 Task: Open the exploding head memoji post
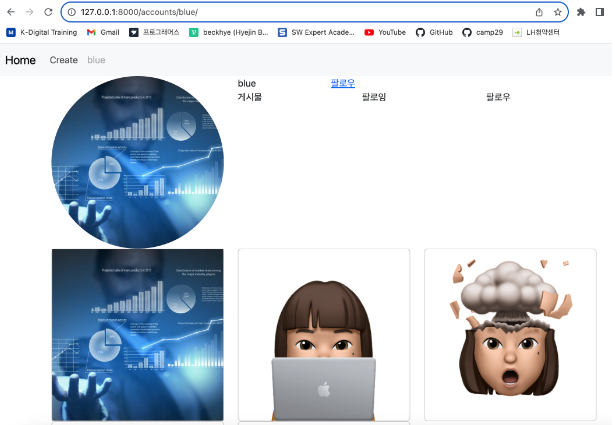(x=510, y=335)
